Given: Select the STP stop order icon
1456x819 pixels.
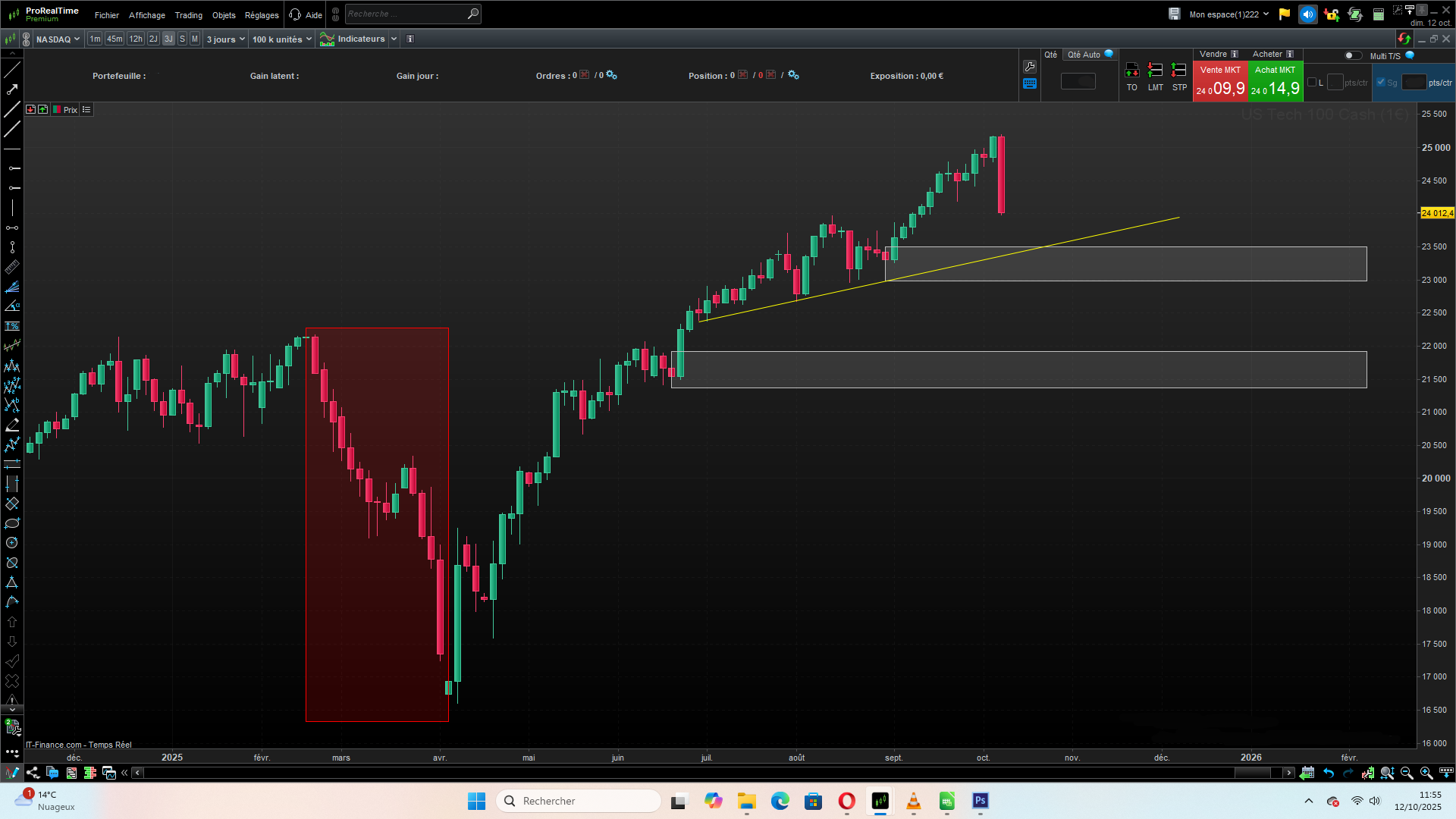Looking at the screenshot, I should (1179, 77).
